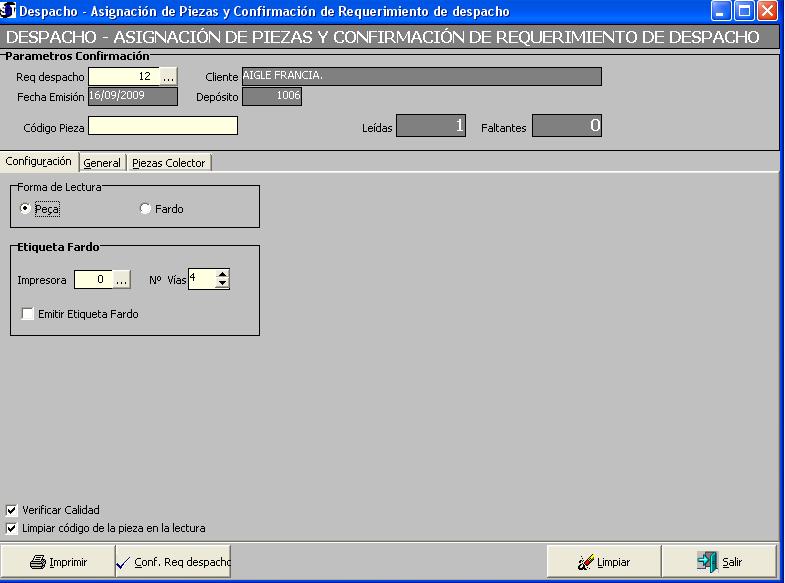The height and width of the screenshot is (583, 785).
Task: Click the printer icon on Imprimir button
Action: (x=38, y=562)
